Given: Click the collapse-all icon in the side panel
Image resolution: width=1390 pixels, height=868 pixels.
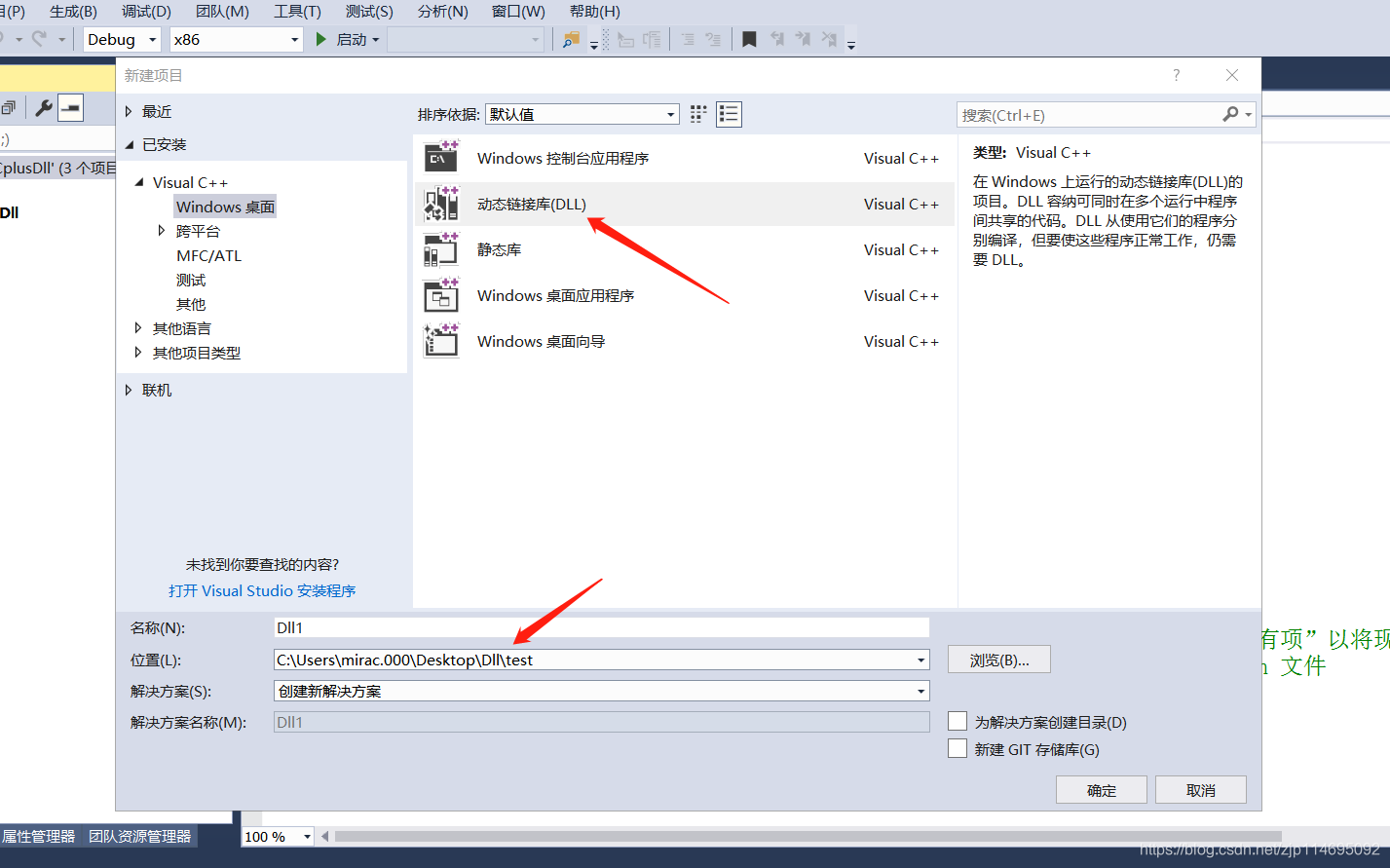Looking at the screenshot, I should click(8, 108).
